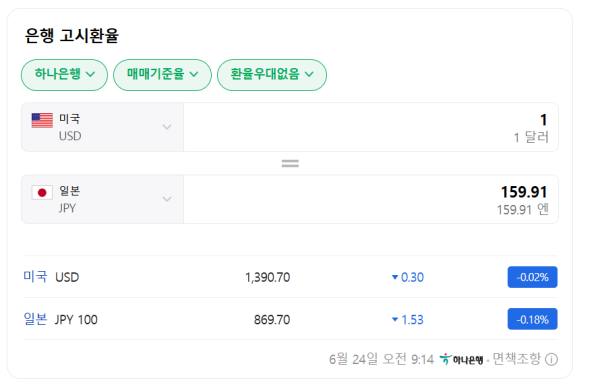Click the 은행 고시환율 heading
Image resolution: width=600 pixels, height=391 pixels.
tap(72, 36)
